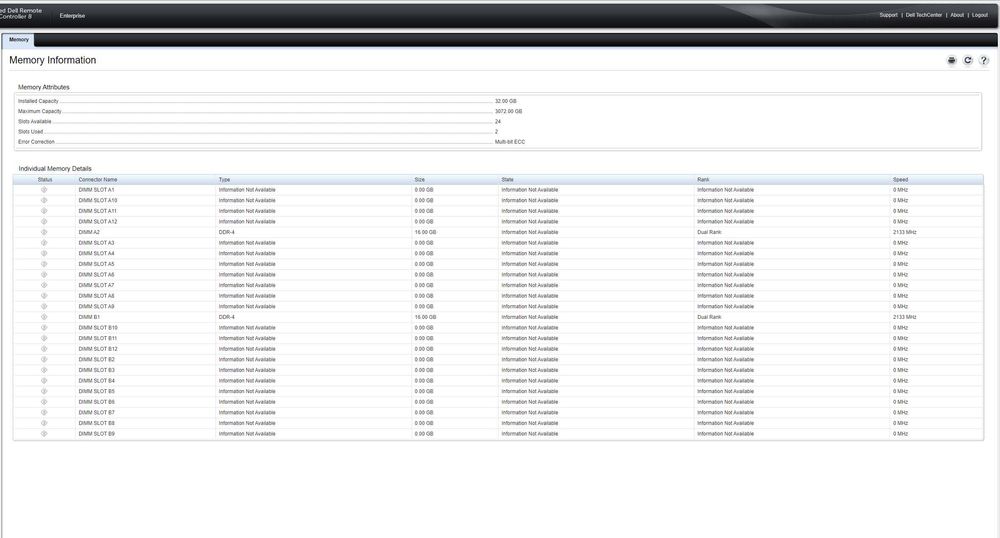Screen dimensions: 1000x538
Task: Click status icon for DIMM SLOT B11
Action: tap(44, 338)
